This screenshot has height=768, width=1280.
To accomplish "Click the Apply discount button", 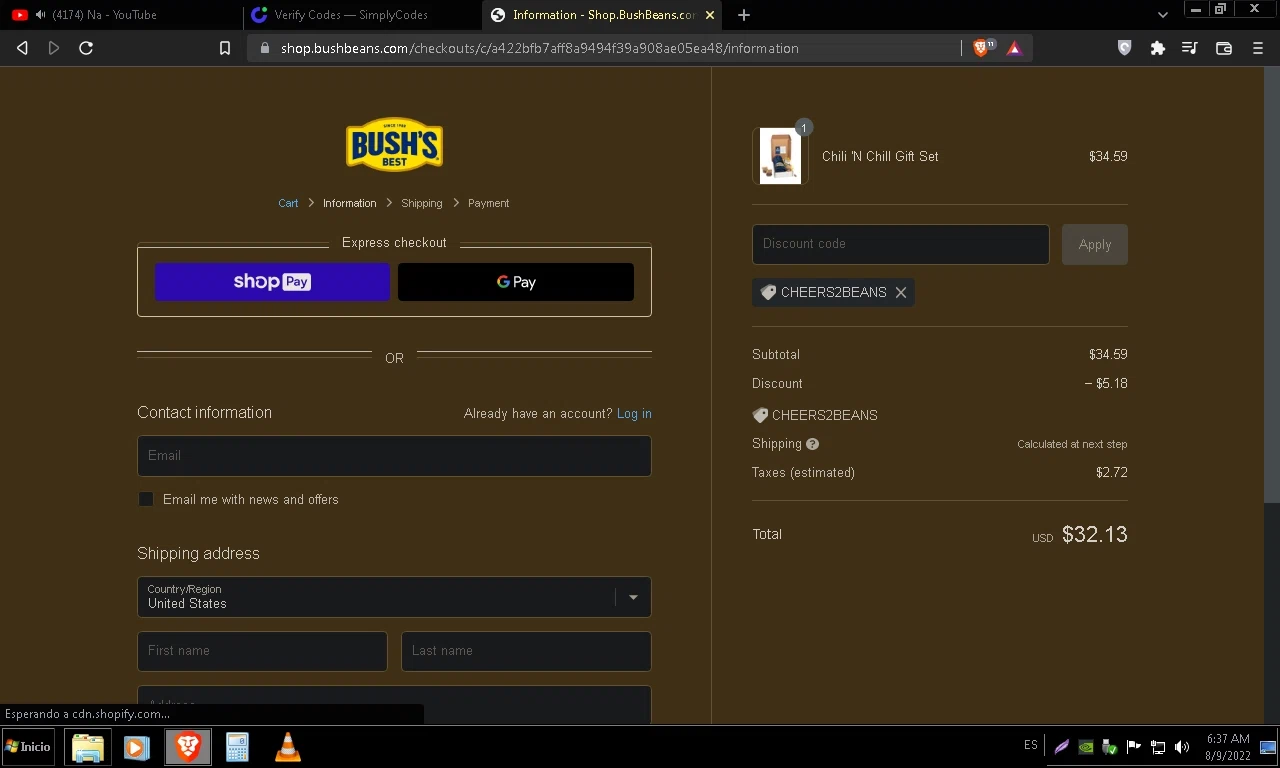I will [x=1095, y=244].
